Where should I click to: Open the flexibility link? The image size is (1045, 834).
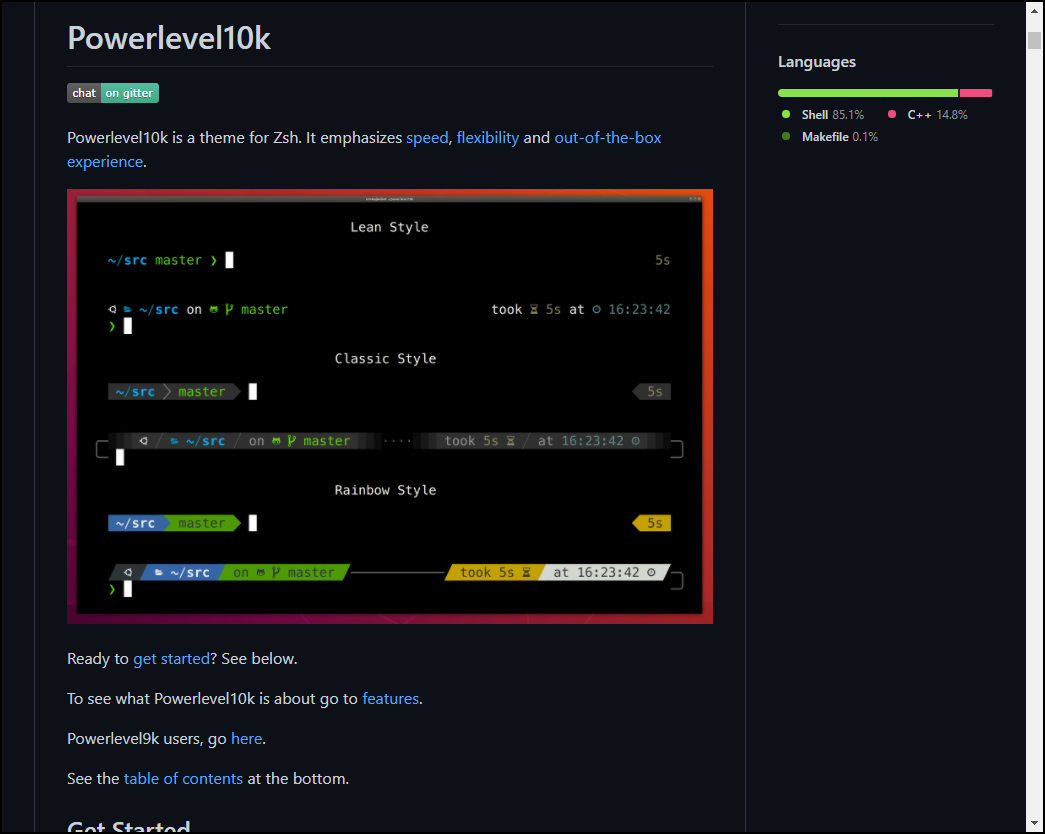point(488,138)
